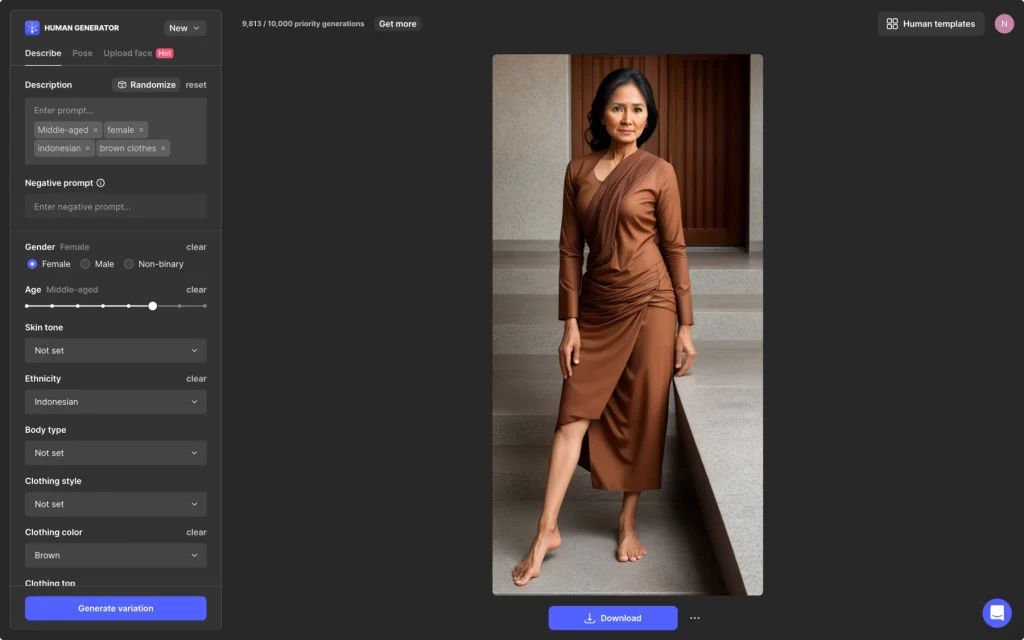Switch to the Upload face tab
The image size is (1024, 640).
128,54
